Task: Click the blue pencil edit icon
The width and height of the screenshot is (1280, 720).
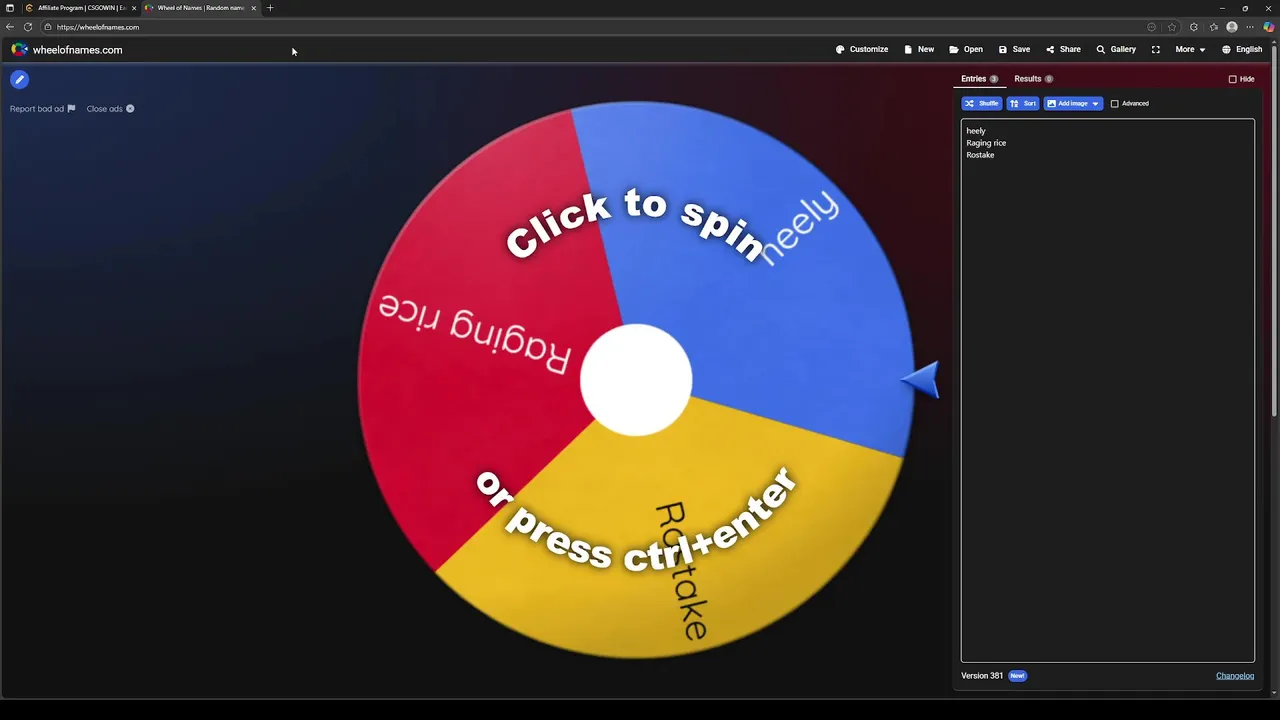Action: [19, 79]
